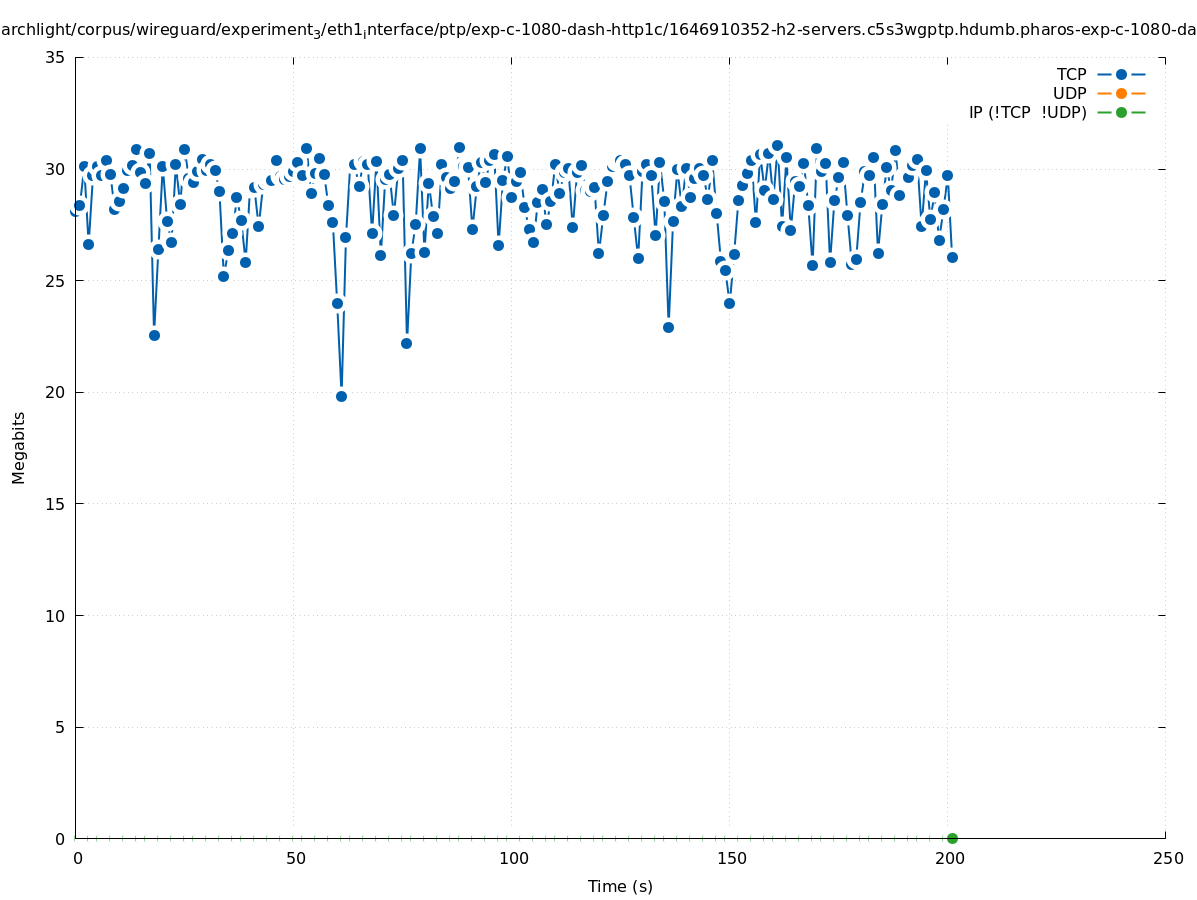The image size is (1197, 900).
Task: Select the IP (!TCP !UDP) legend label
Action: 1027,112
